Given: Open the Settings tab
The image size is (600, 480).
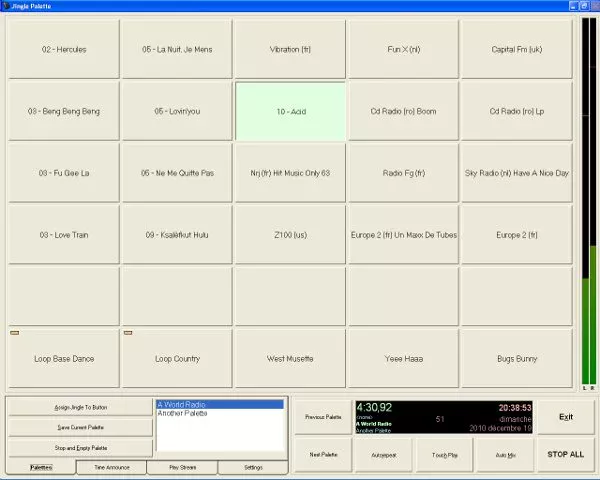Looking at the screenshot, I should (x=253, y=467).
